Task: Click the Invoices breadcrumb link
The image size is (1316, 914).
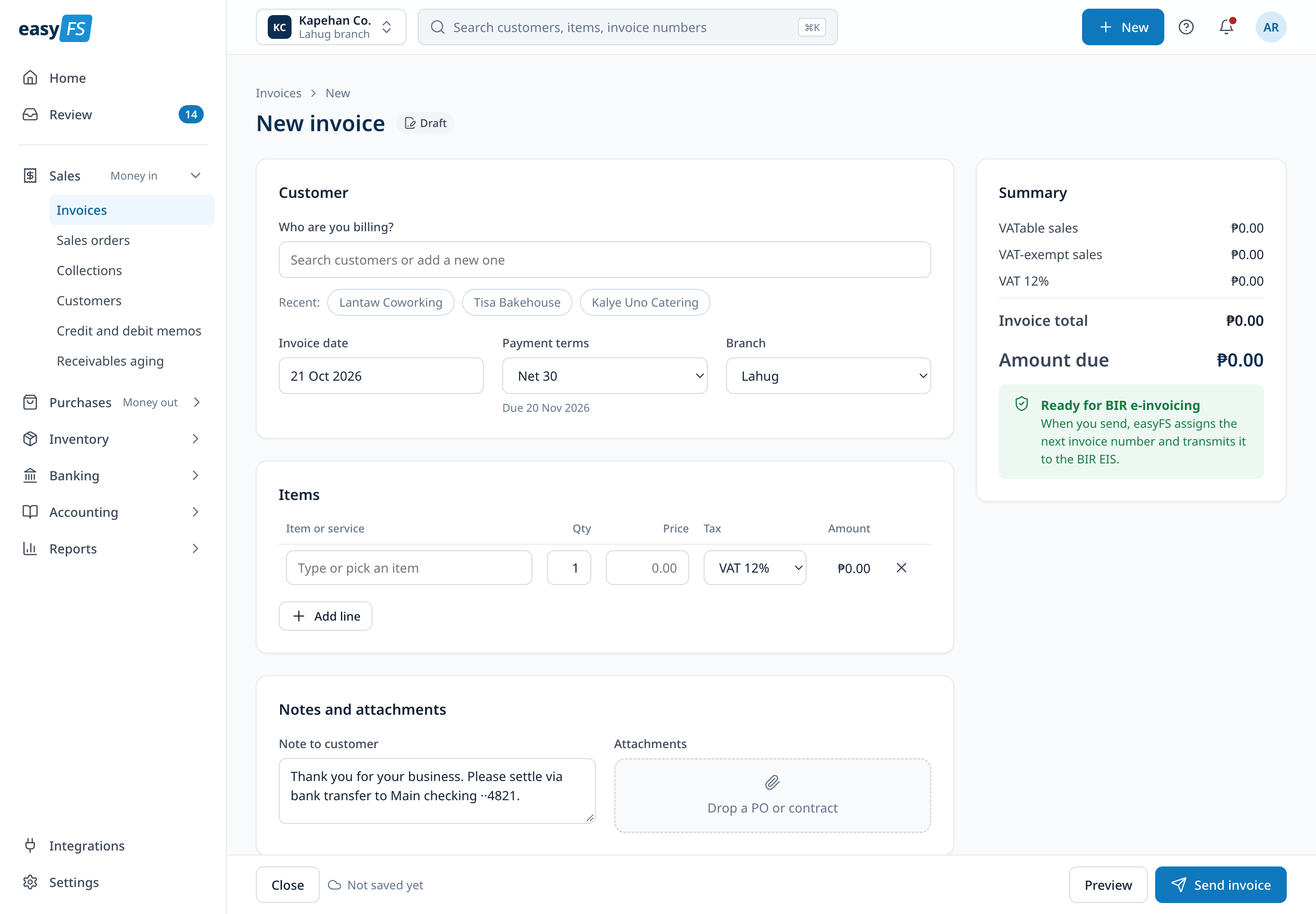Action: [x=278, y=93]
